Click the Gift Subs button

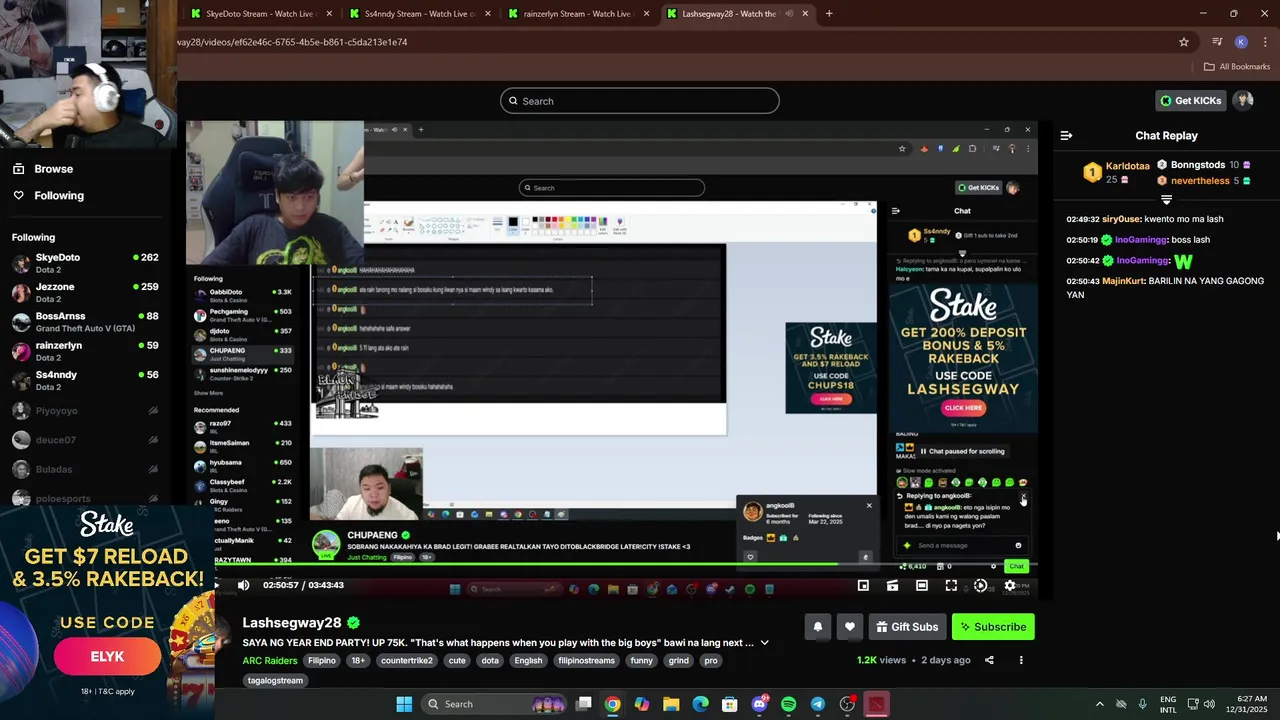(x=907, y=627)
